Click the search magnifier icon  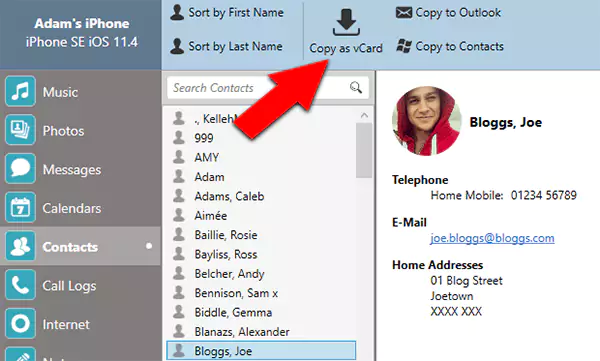(x=356, y=88)
